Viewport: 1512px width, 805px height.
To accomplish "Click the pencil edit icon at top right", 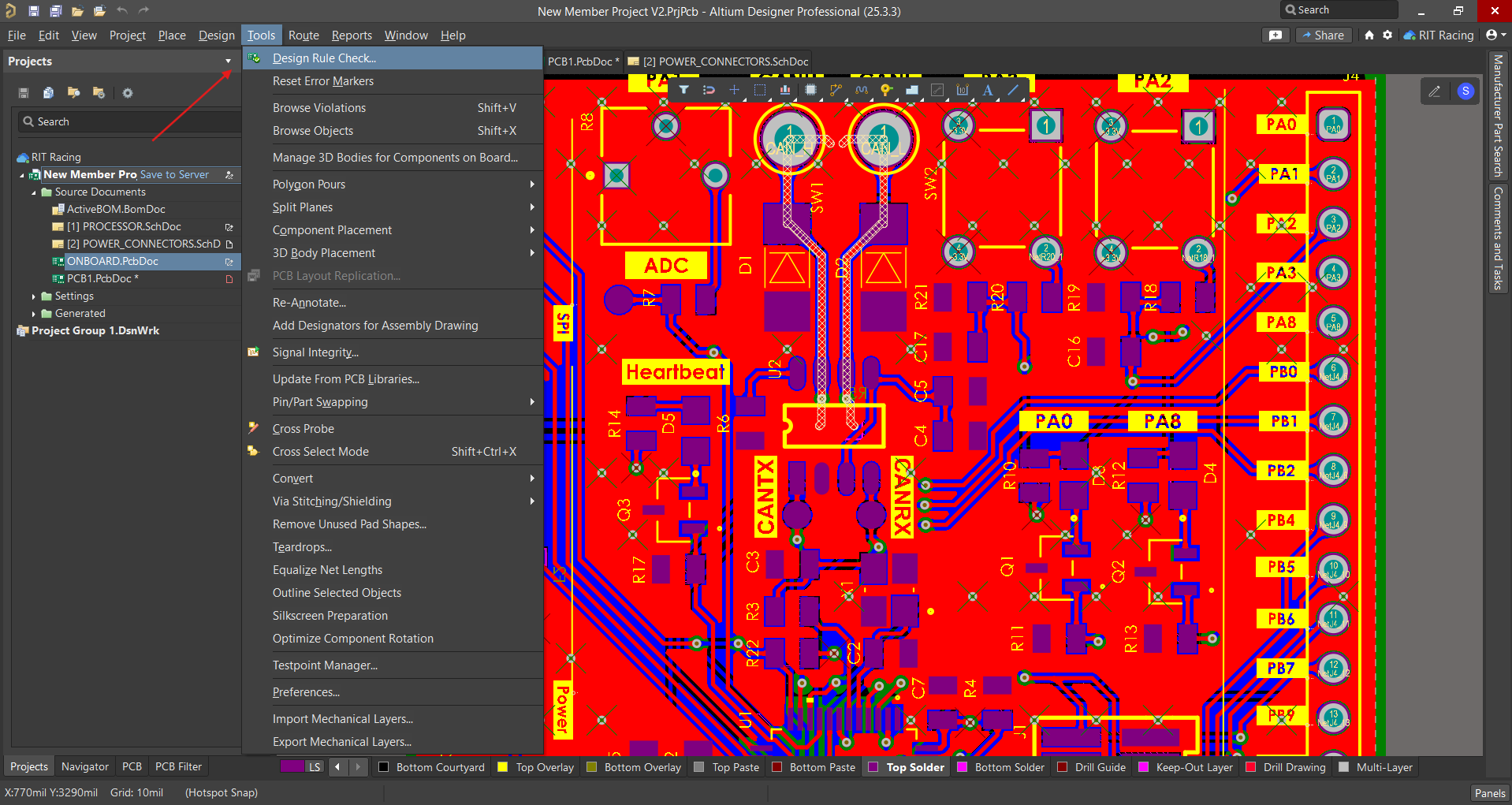I will (1434, 91).
